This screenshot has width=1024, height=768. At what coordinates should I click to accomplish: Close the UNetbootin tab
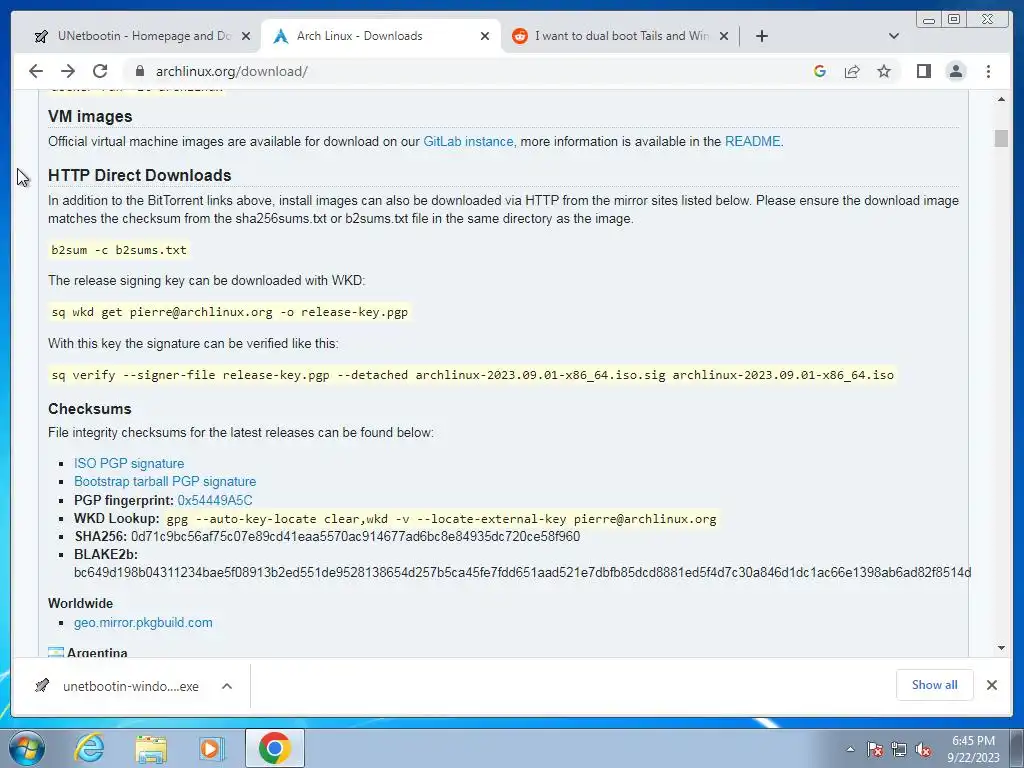click(246, 36)
